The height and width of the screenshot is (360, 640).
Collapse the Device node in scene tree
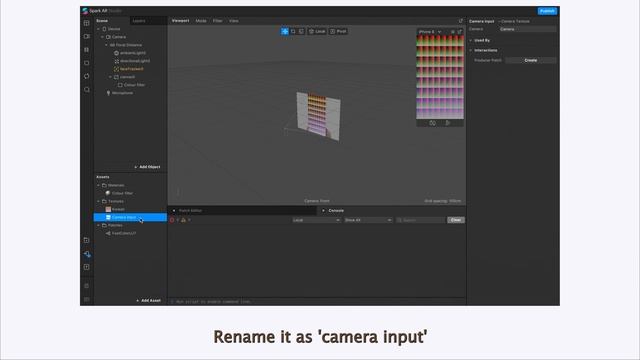[x=98, y=29]
